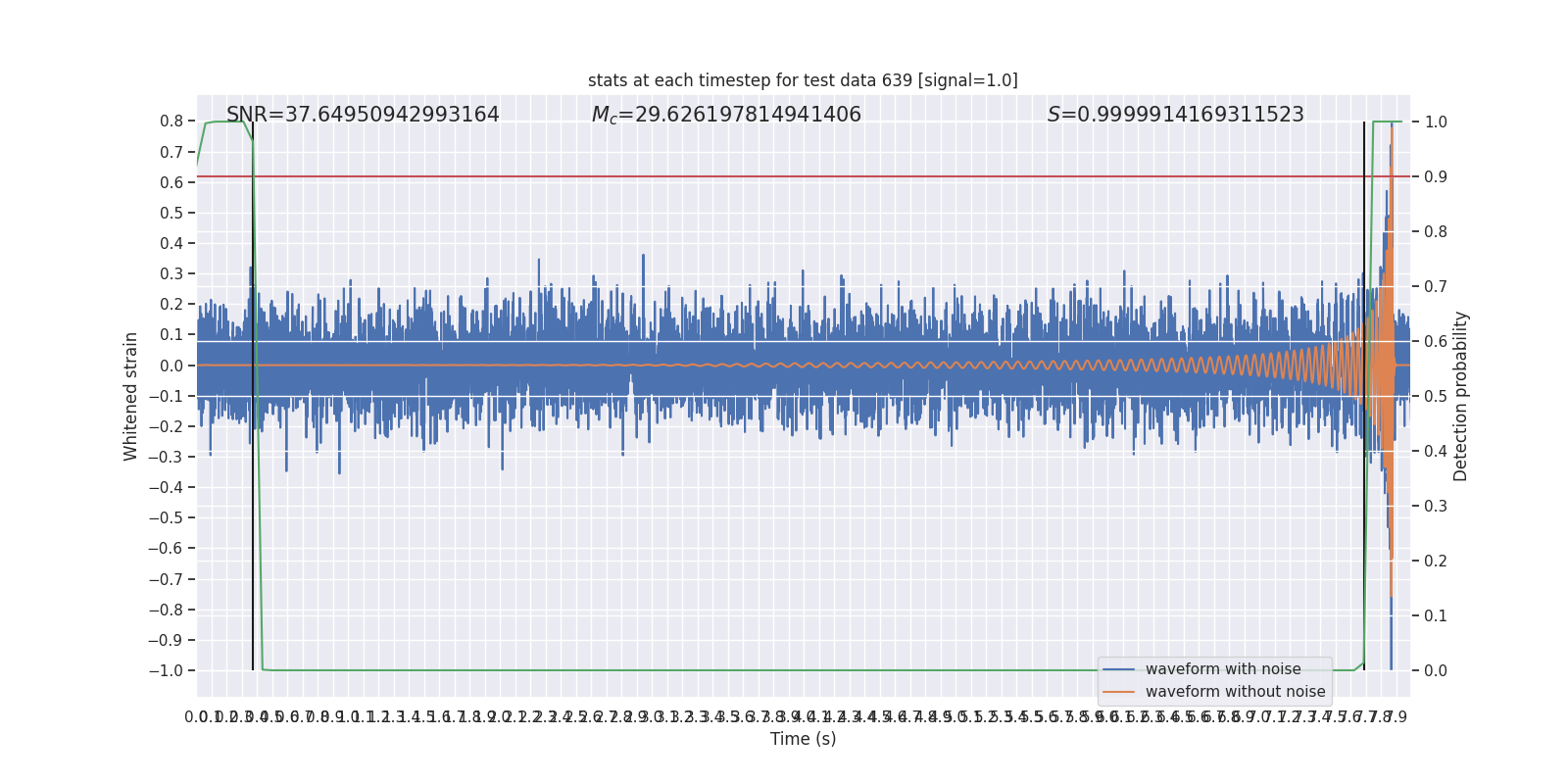Click the 'Detection probability' right axis label

pos(1461,396)
